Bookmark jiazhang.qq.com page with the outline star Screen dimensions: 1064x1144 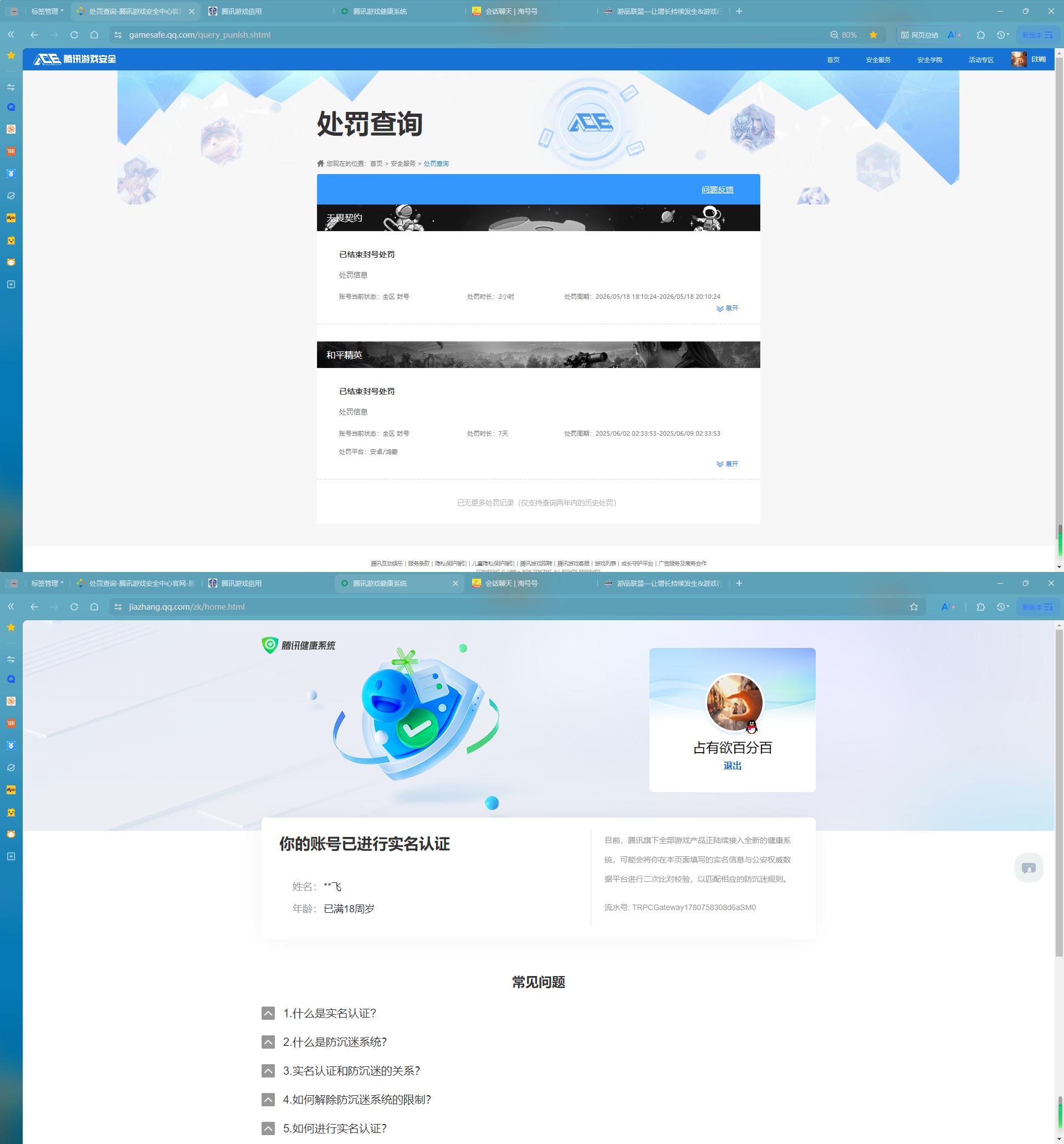pos(914,607)
